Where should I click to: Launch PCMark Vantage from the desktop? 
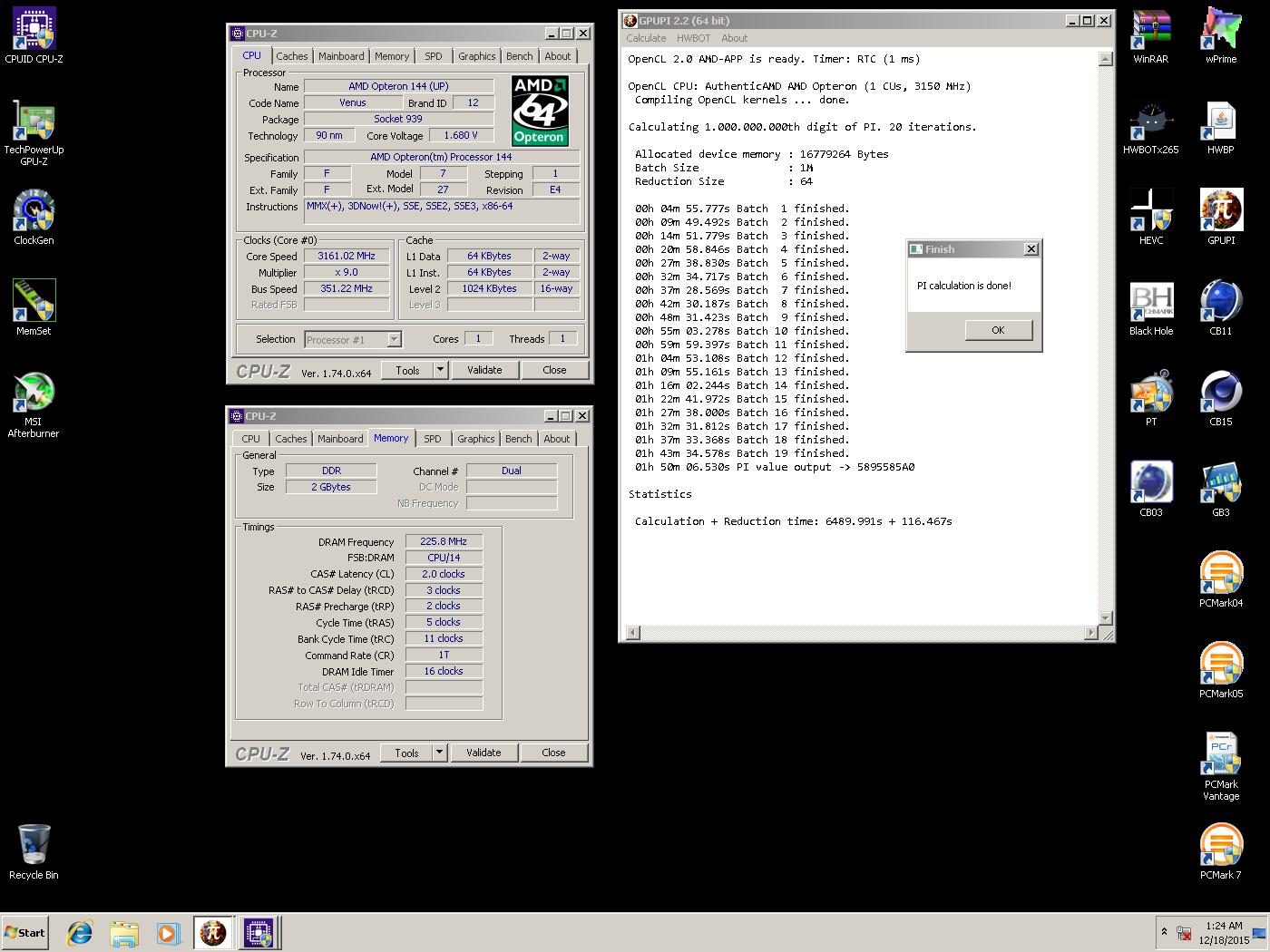(x=1221, y=767)
